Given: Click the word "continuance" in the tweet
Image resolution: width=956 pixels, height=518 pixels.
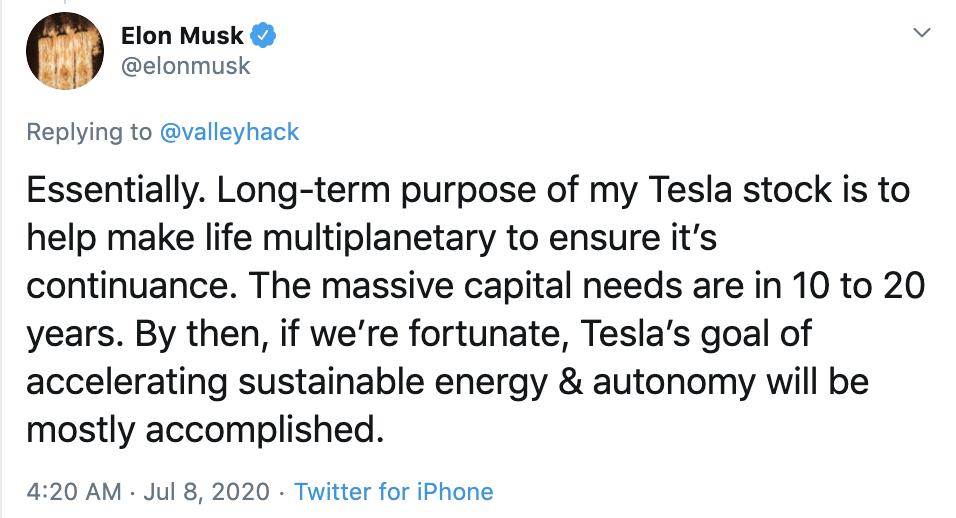Looking at the screenshot, I should coord(127,285).
